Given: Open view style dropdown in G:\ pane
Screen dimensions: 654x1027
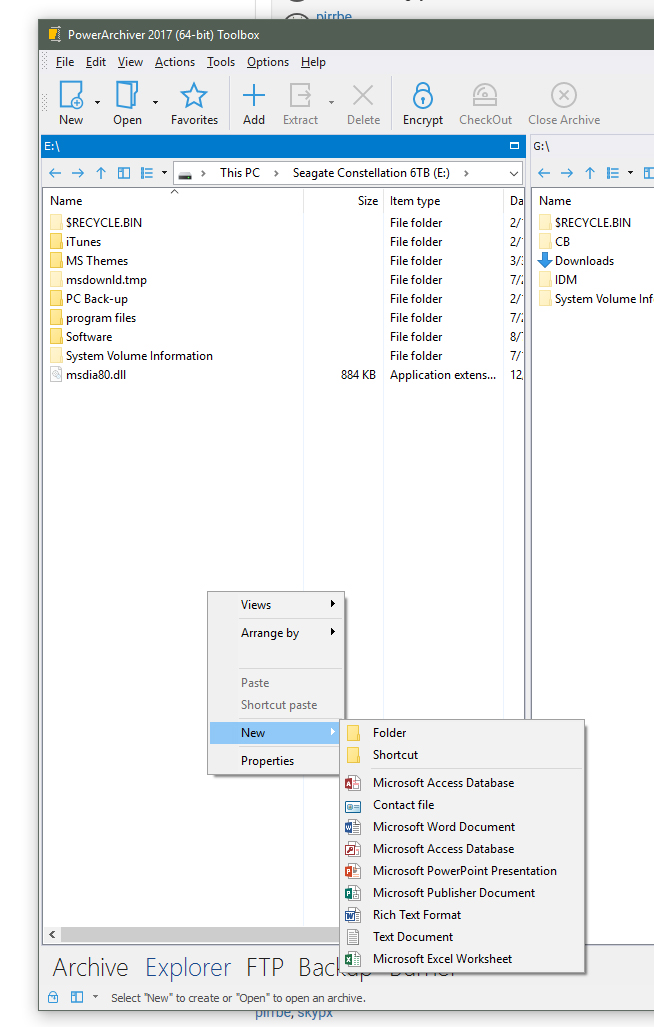Looking at the screenshot, I should (630, 173).
